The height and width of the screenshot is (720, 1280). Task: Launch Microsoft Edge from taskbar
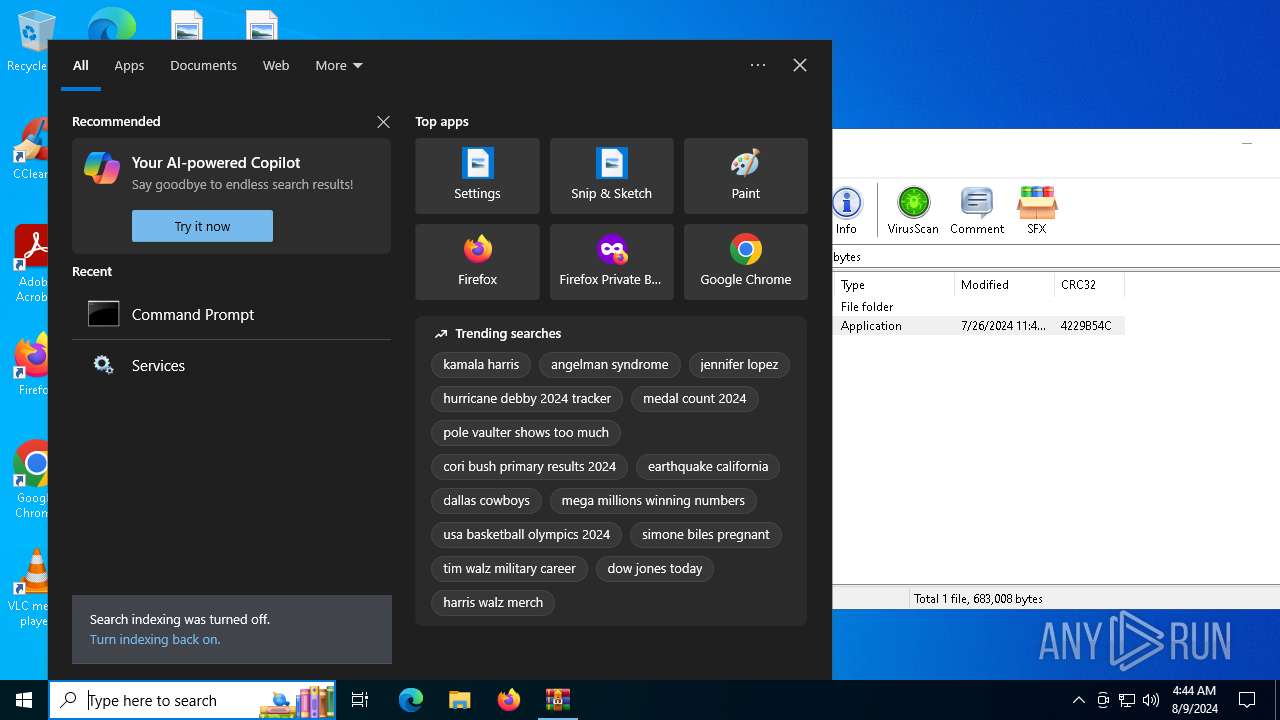pos(411,700)
